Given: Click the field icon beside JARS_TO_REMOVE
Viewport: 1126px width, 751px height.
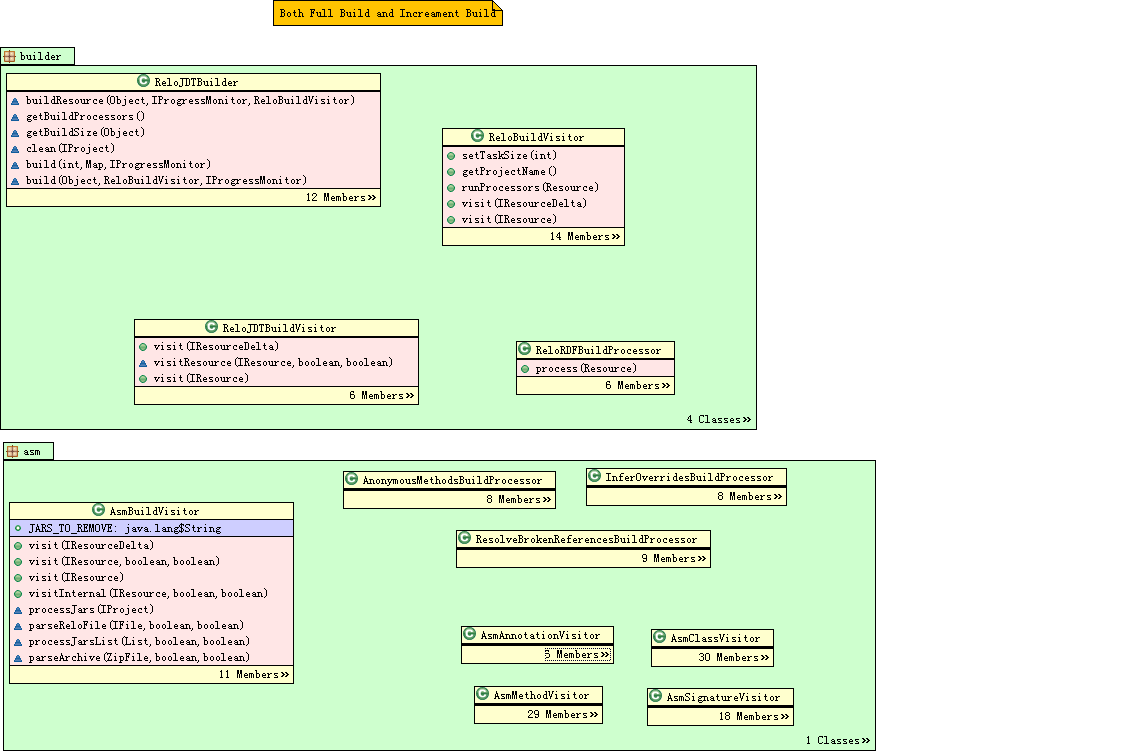Looking at the screenshot, I should click(18, 528).
